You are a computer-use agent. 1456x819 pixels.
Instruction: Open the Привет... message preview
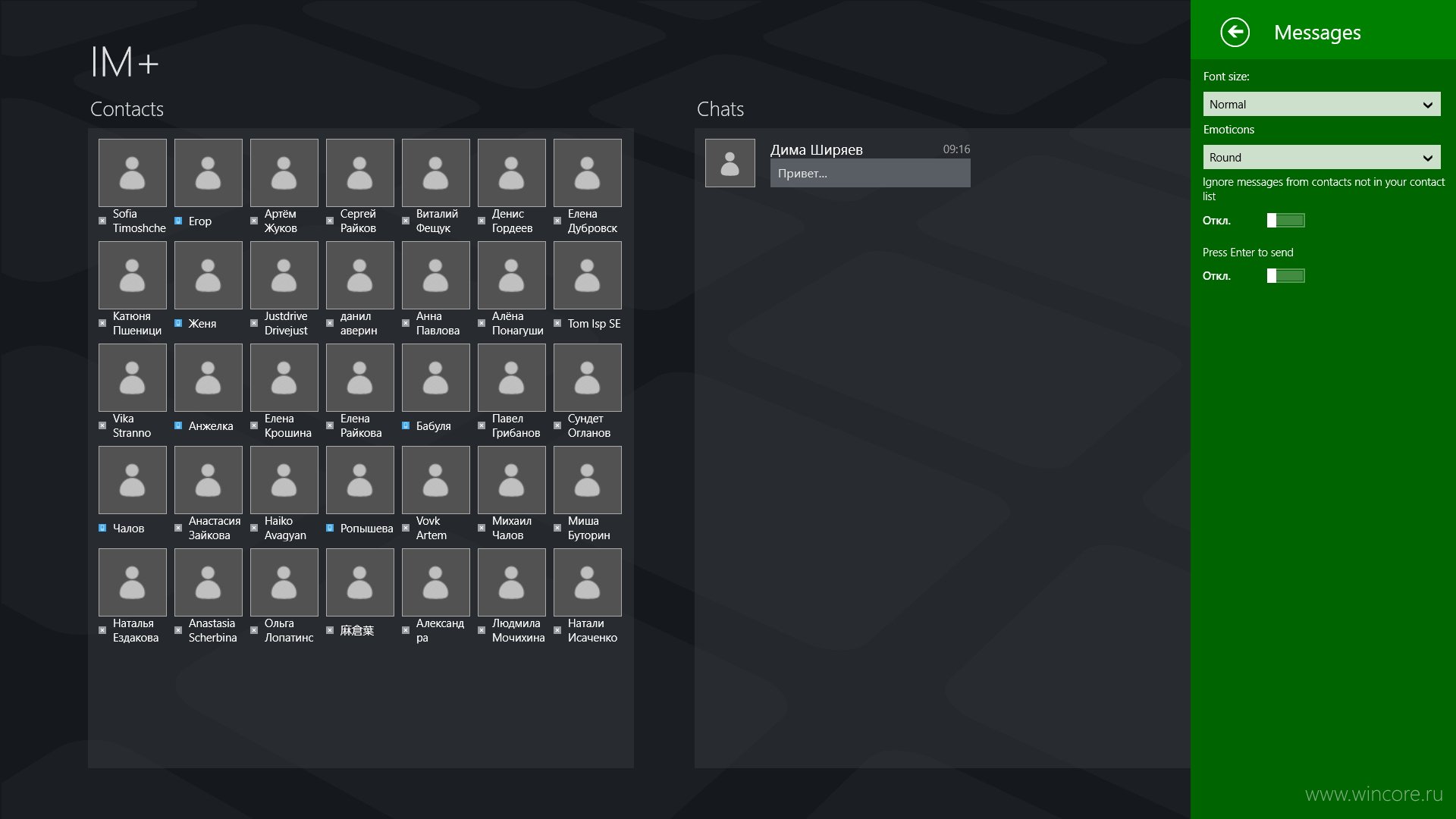click(870, 174)
